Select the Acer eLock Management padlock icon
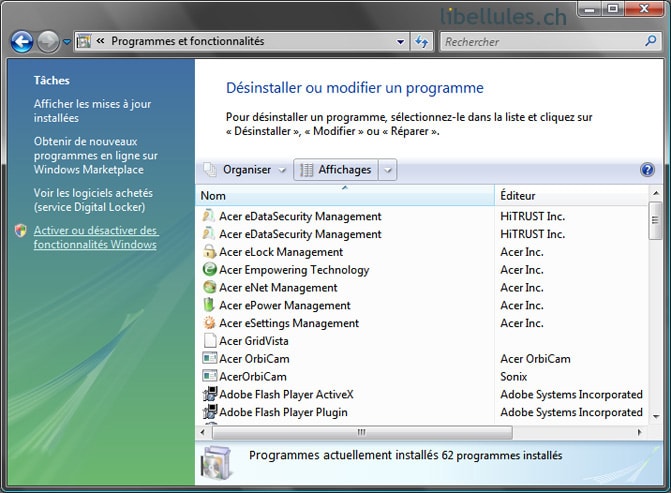Viewport: 671px width, 493px height. pos(209,252)
